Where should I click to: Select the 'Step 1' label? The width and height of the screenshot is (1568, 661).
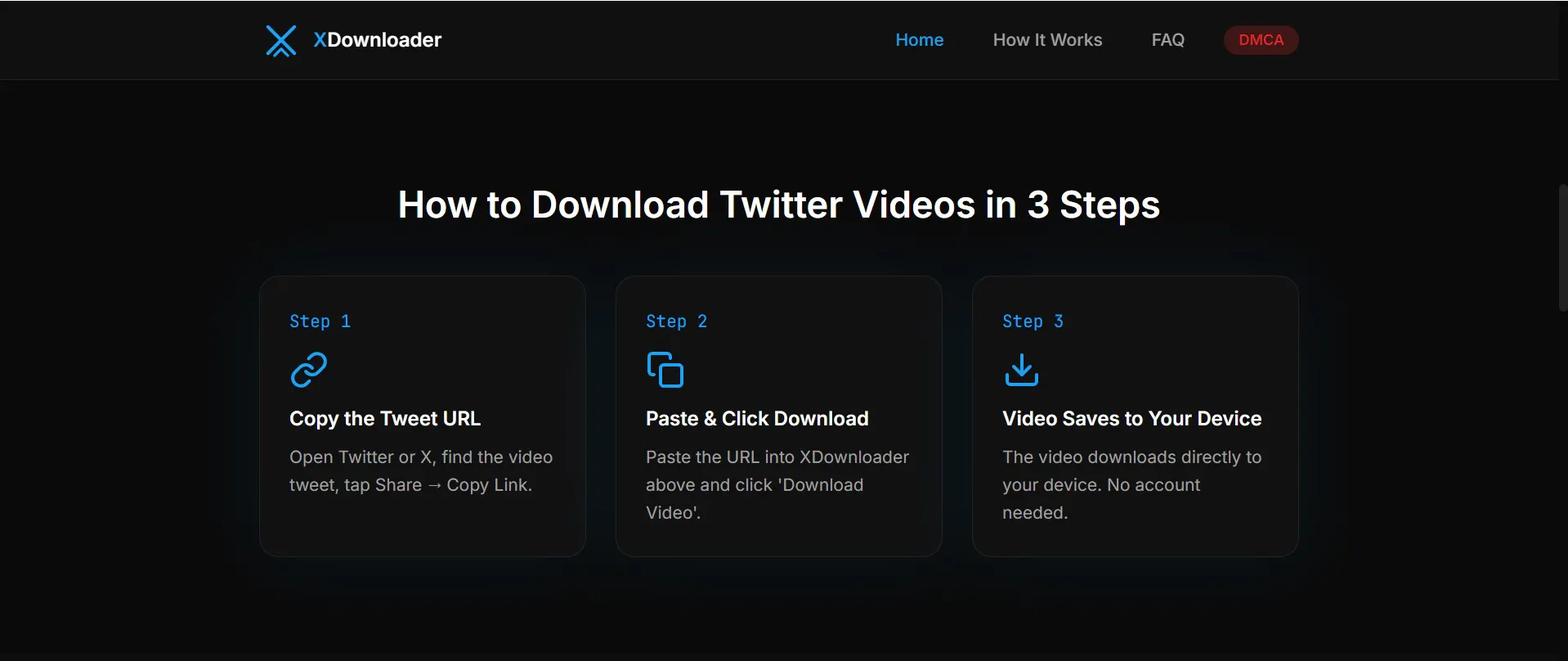point(320,322)
